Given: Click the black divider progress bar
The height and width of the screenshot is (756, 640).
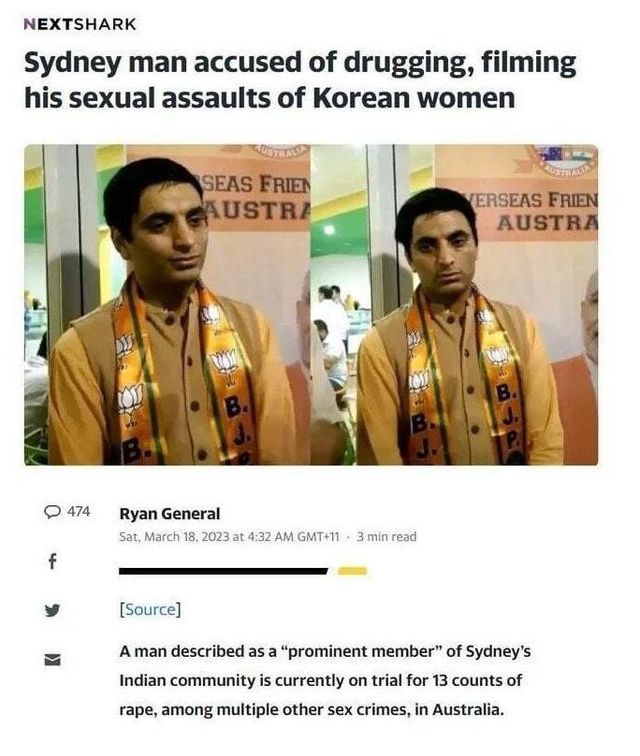Looking at the screenshot, I should click(x=223, y=571).
